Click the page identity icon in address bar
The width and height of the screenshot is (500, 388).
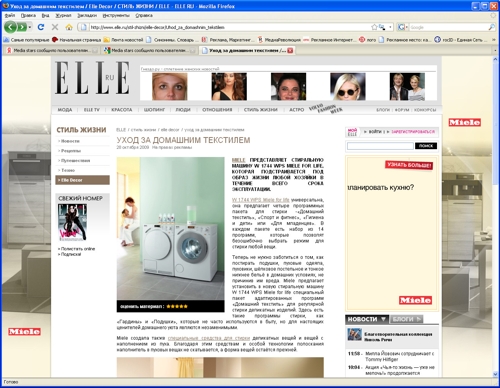click(x=83, y=27)
